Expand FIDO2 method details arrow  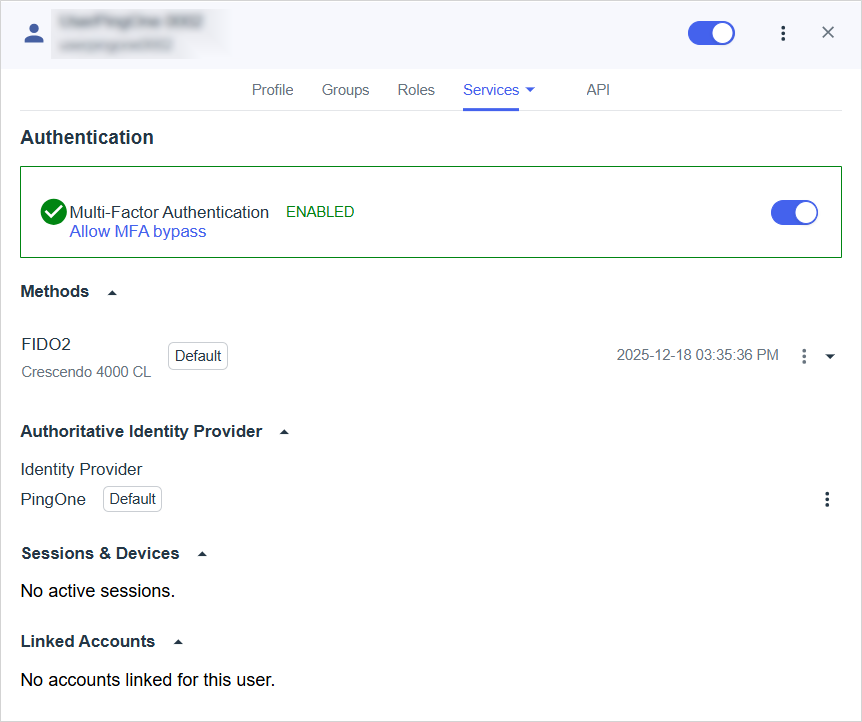(x=830, y=356)
